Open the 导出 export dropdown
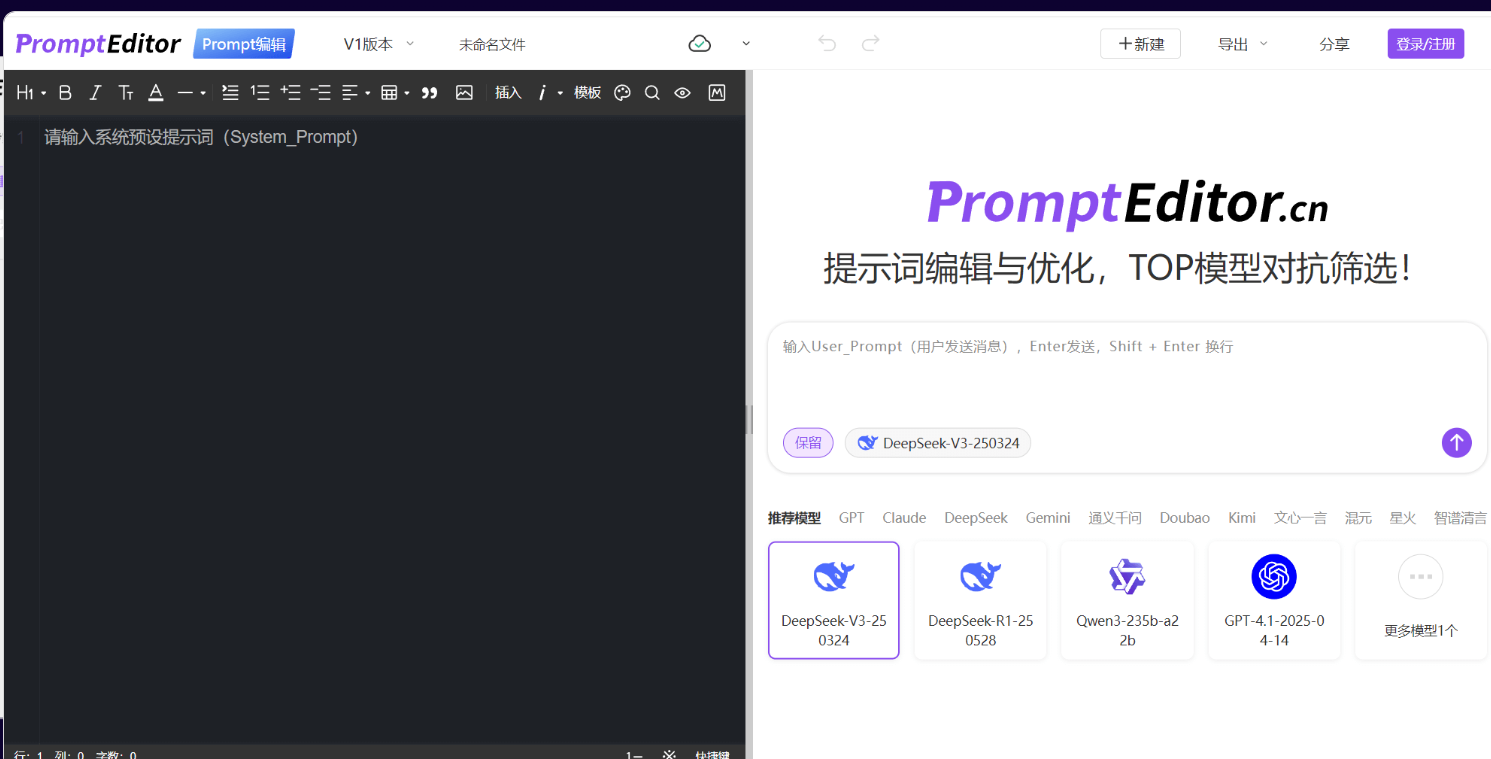1491x759 pixels. pos(1242,44)
